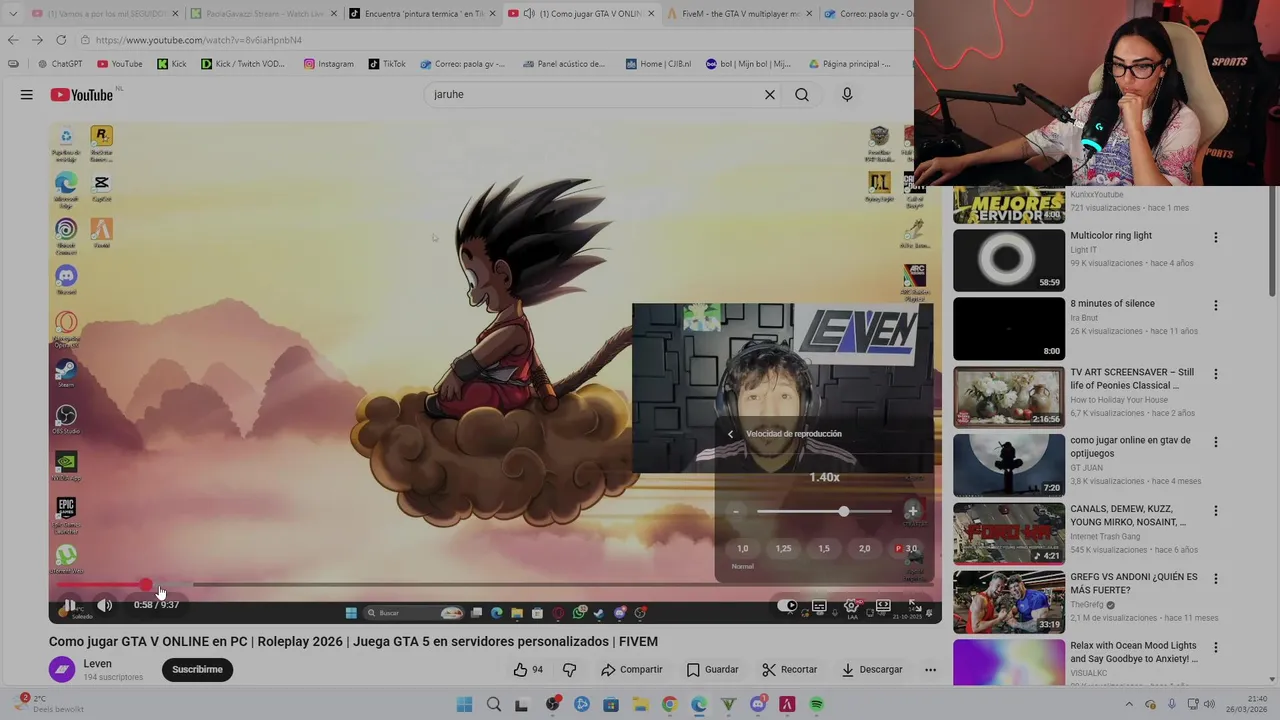
Task: Switch to theater mode in the player
Action: (x=883, y=606)
